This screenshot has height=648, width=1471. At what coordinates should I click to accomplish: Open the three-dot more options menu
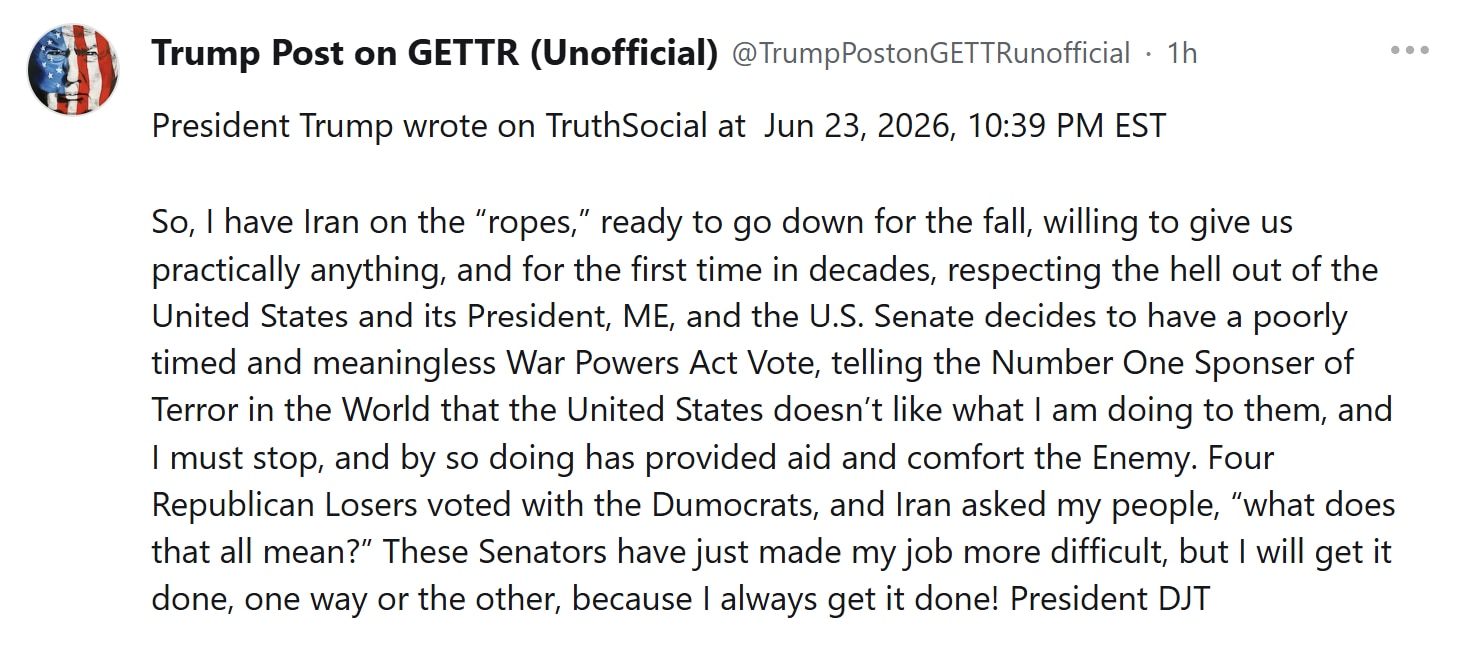point(1410,51)
